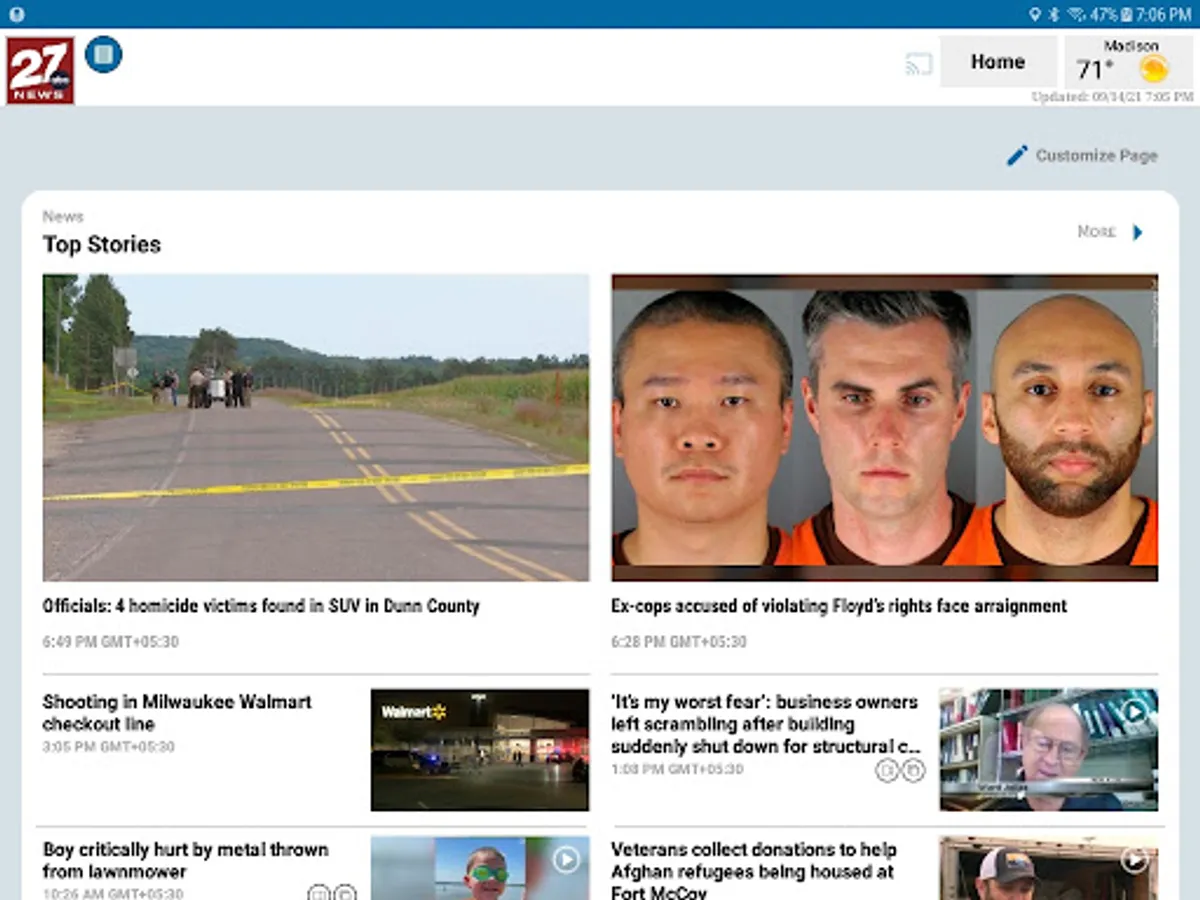Image resolution: width=1200 pixels, height=900 pixels.
Task: Tap 'Updated: 09/14/21 7:05 PM' timestamp
Action: [1112, 97]
